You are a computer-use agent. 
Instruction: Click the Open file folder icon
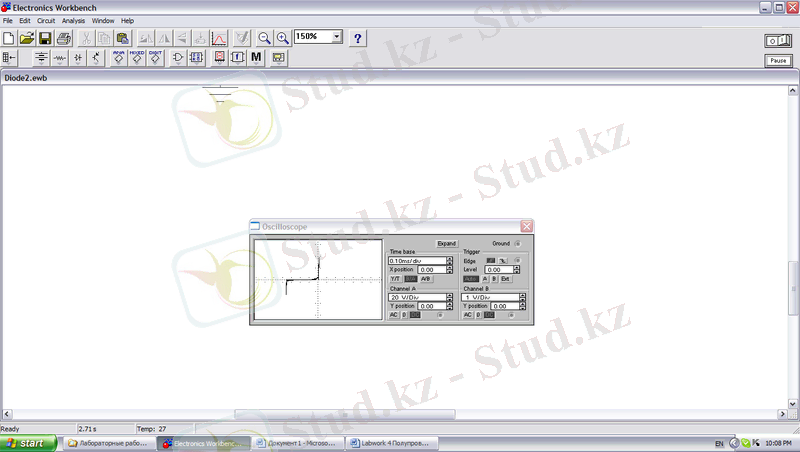(x=27, y=38)
